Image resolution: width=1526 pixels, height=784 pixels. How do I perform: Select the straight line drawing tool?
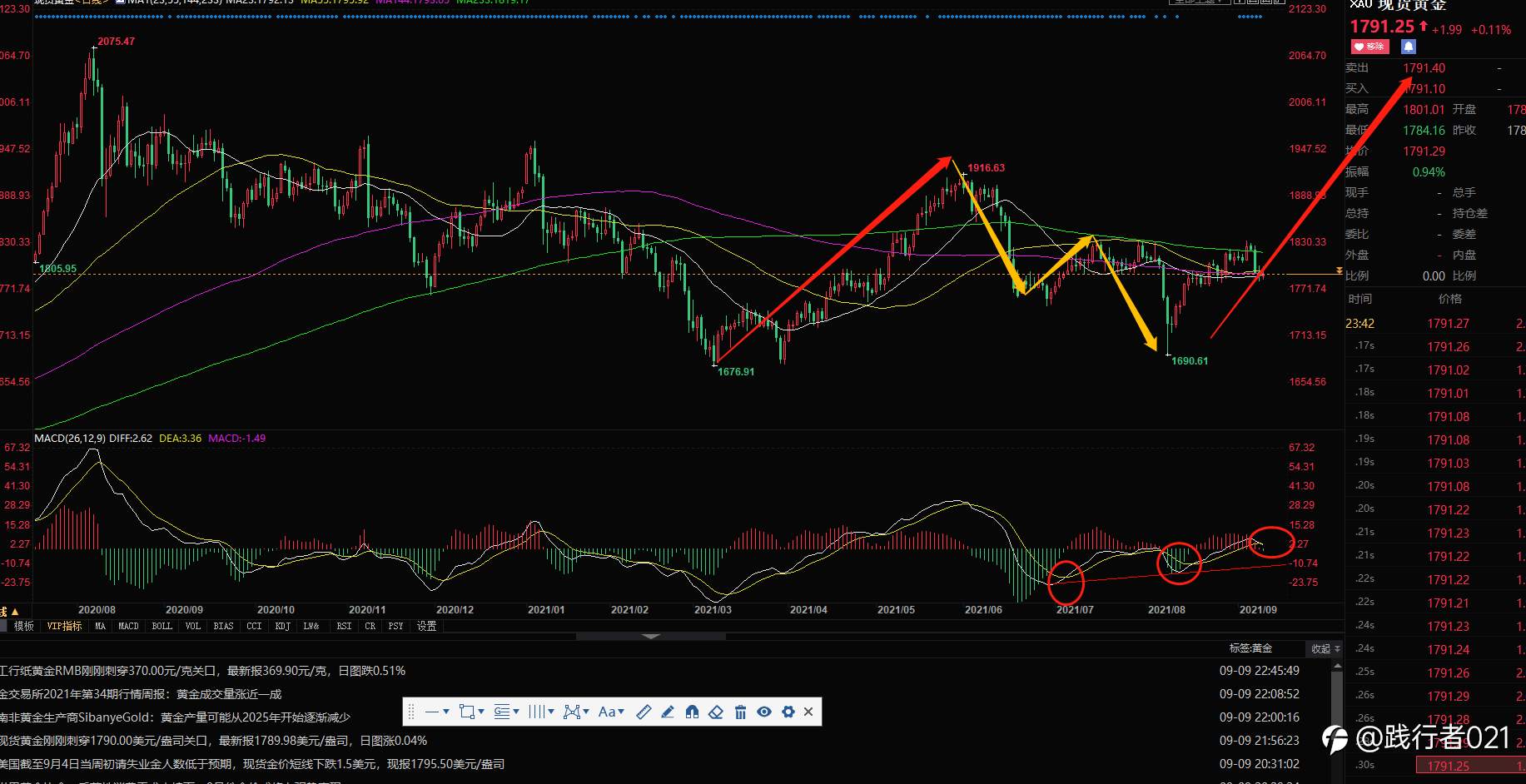[x=432, y=712]
